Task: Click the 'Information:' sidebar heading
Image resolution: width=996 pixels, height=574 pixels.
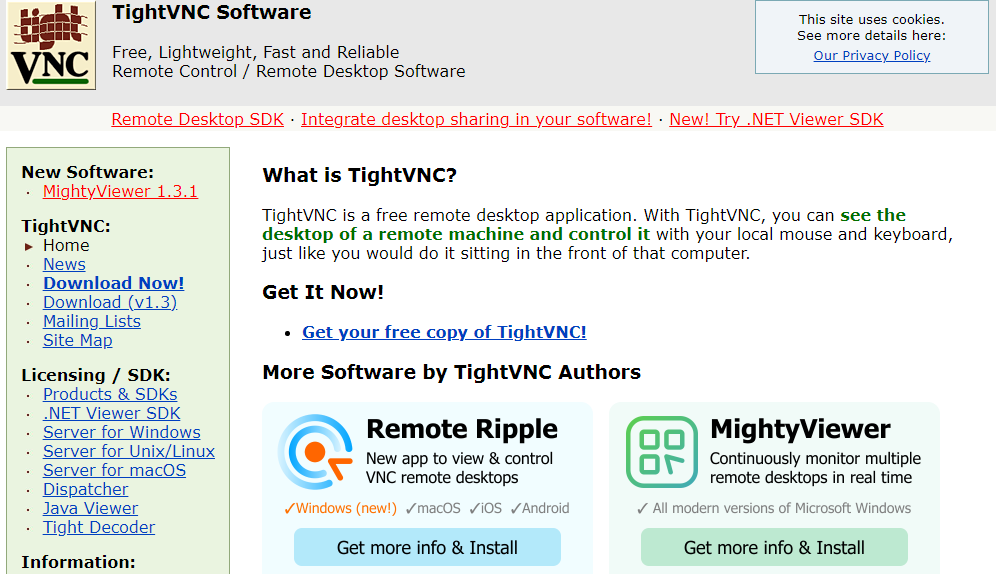Action: [78, 562]
